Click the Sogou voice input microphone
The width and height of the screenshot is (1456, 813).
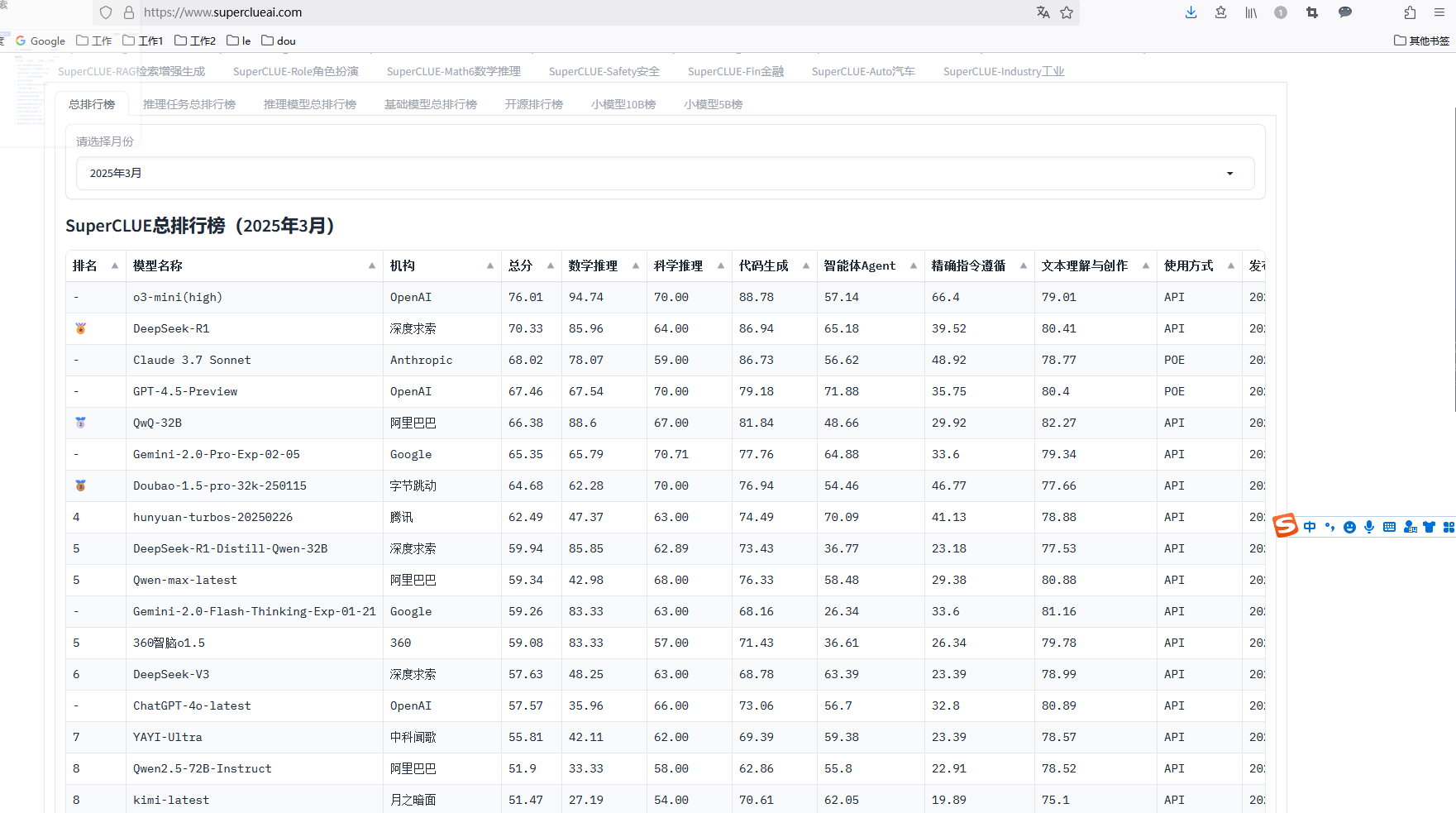click(x=1369, y=527)
